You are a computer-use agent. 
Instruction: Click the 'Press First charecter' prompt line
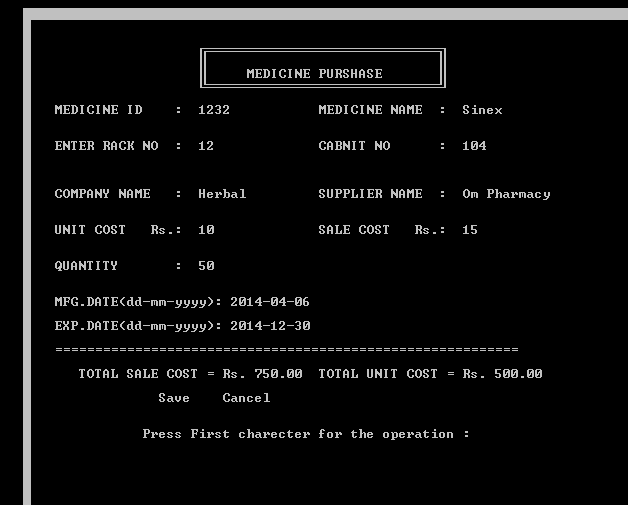click(306, 435)
